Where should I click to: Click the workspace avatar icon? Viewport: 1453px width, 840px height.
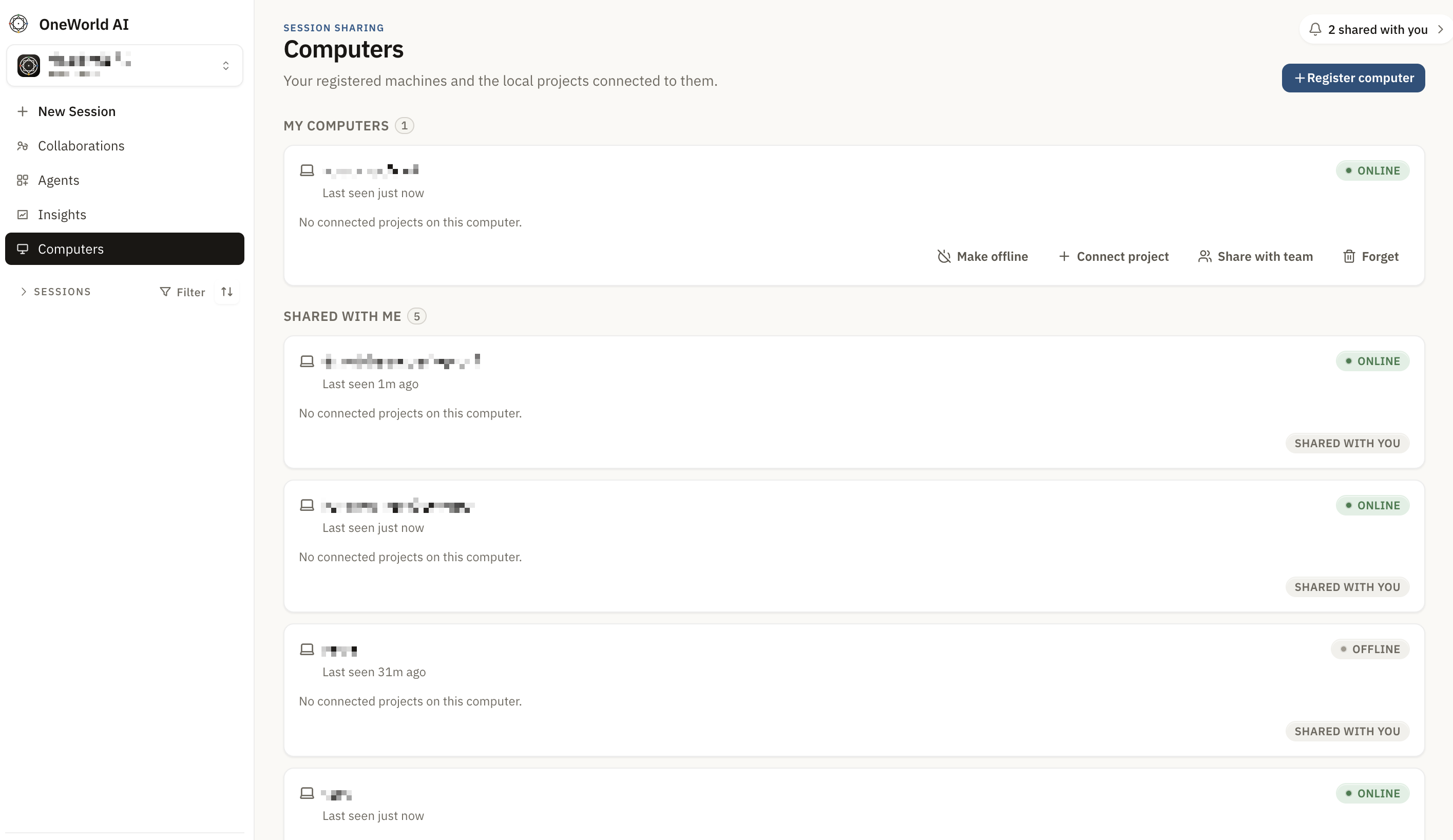click(x=29, y=66)
